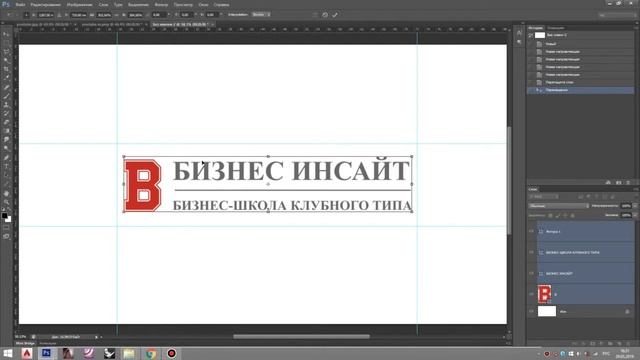
Task: Hide the БИЗНЕС ИНСАЙТ text layer
Action: tap(531, 273)
